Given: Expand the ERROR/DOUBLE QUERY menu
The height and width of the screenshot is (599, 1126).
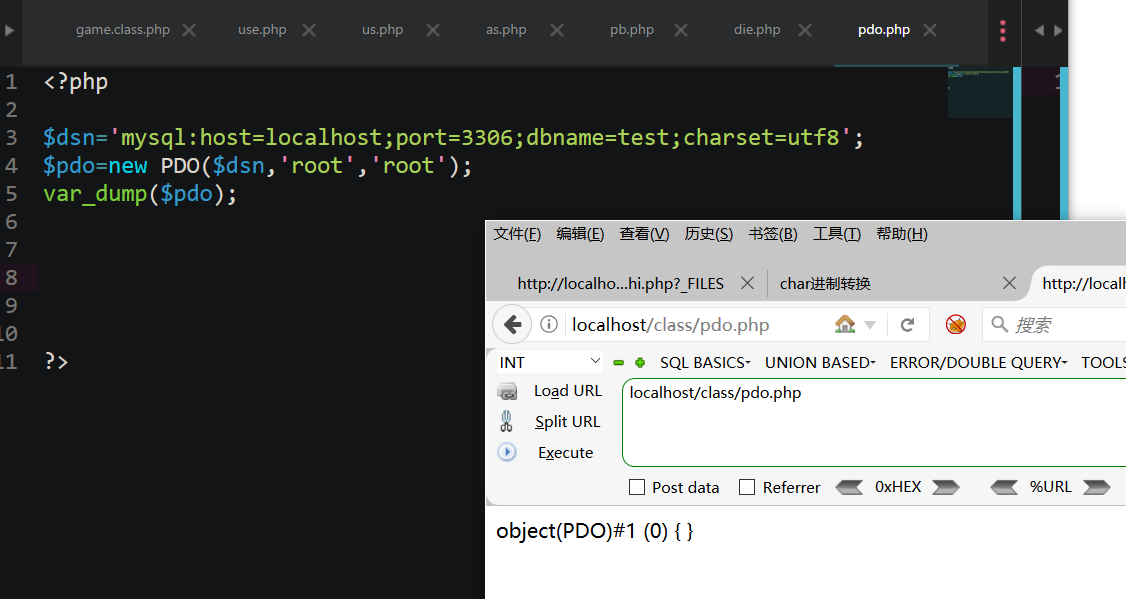Looking at the screenshot, I should click(x=979, y=363).
